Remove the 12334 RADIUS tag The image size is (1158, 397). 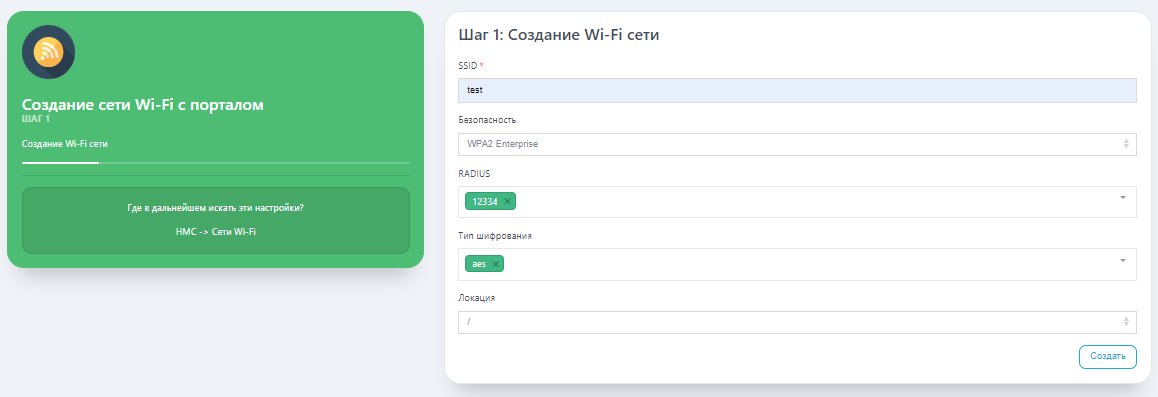click(x=507, y=201)
